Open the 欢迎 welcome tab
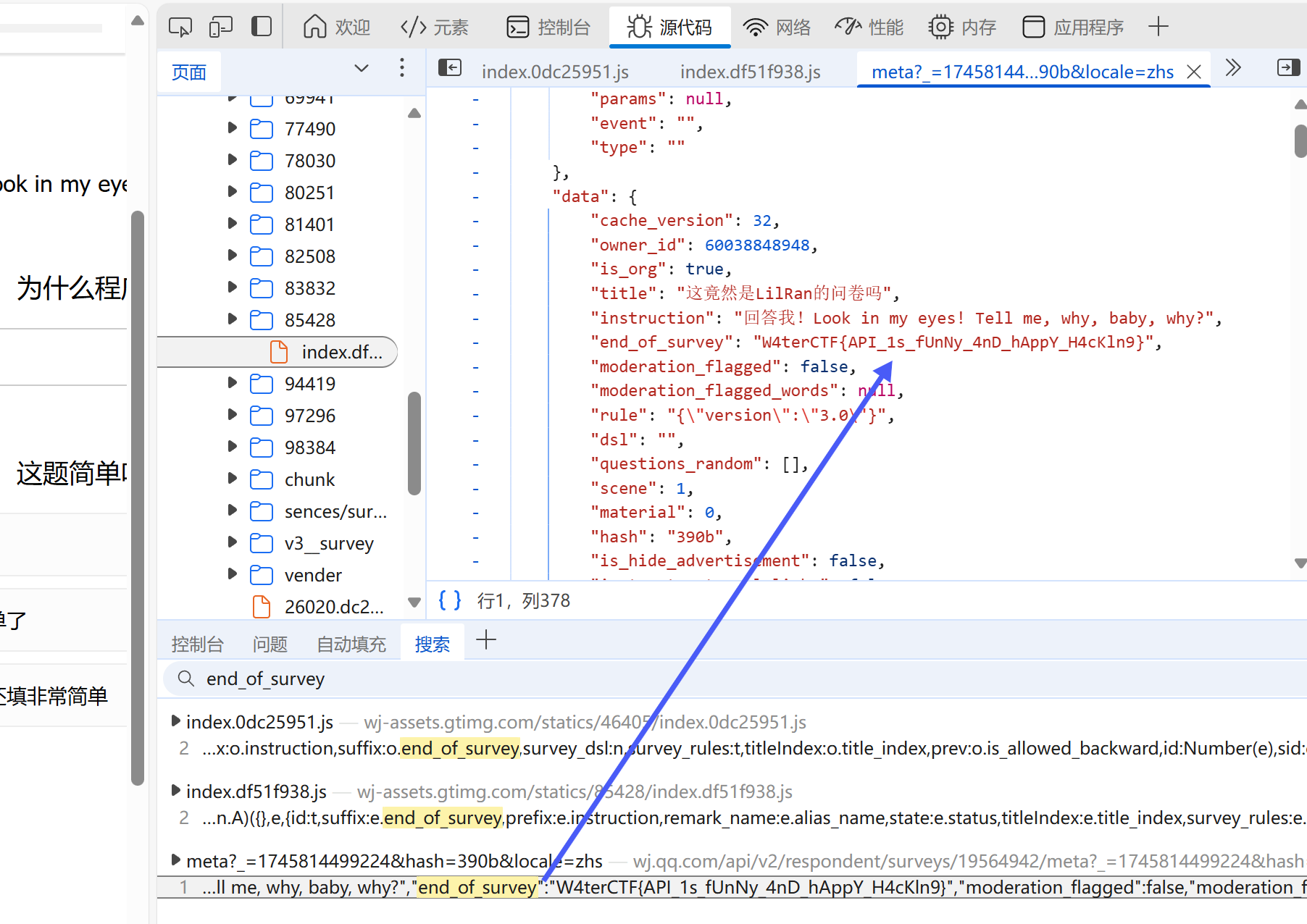 (336, 28)
